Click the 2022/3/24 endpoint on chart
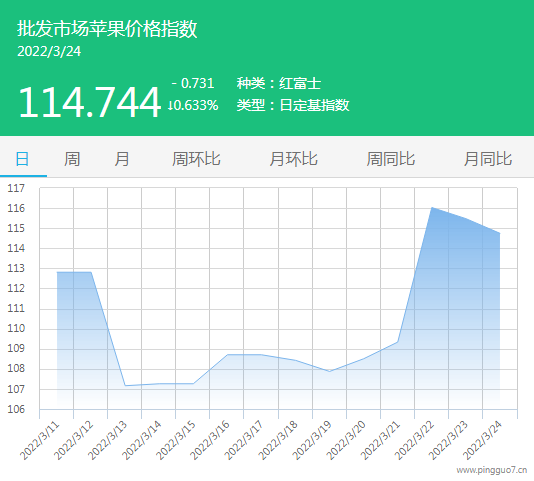 coord(500,233)
